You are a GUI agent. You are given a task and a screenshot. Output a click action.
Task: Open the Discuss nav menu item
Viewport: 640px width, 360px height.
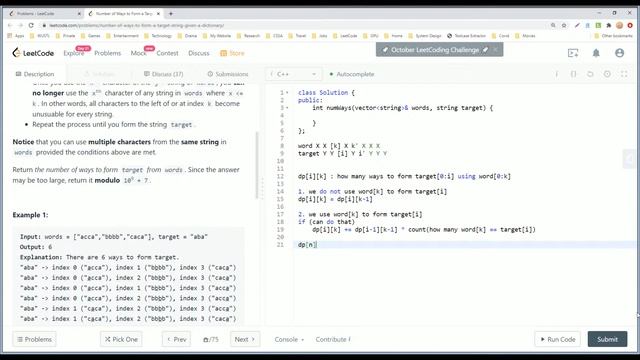[199, 53]
